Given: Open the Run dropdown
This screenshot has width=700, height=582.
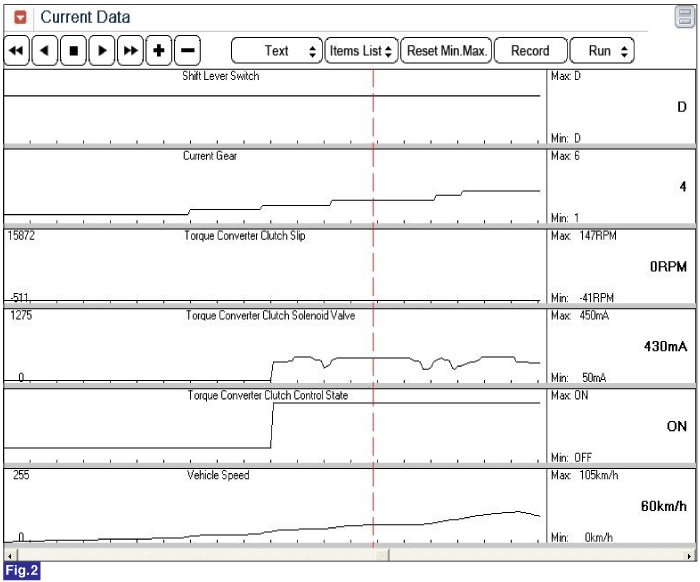Looking at the screenshot, I should (x=601, y=51).
